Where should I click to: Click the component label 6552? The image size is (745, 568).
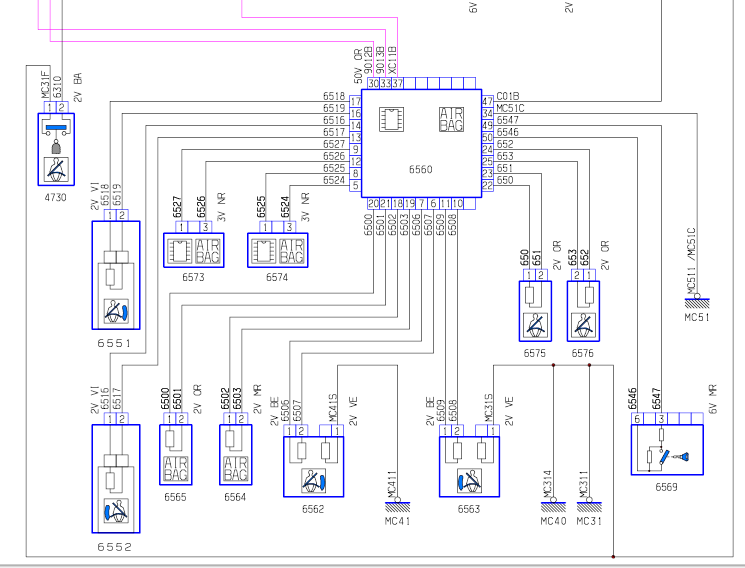114,547
